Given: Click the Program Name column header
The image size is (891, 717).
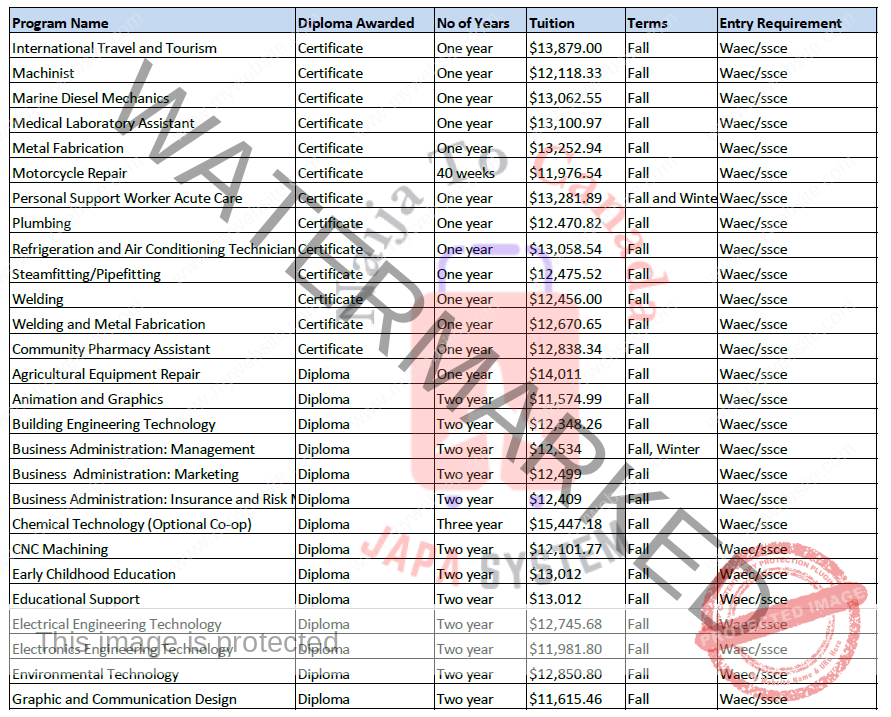Looking at the screenshot, I should [61, 23].
